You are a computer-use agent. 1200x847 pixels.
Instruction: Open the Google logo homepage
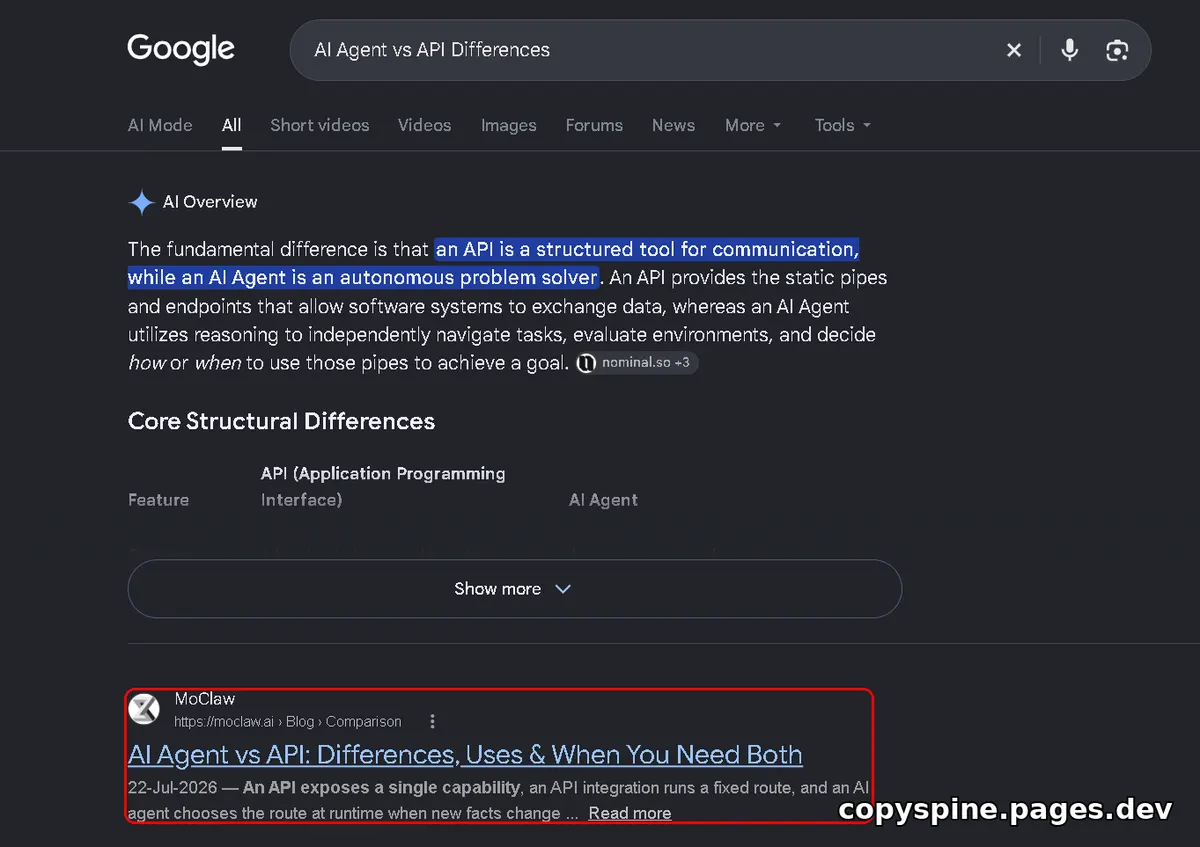pyautogui.click(x=181, y=49)
